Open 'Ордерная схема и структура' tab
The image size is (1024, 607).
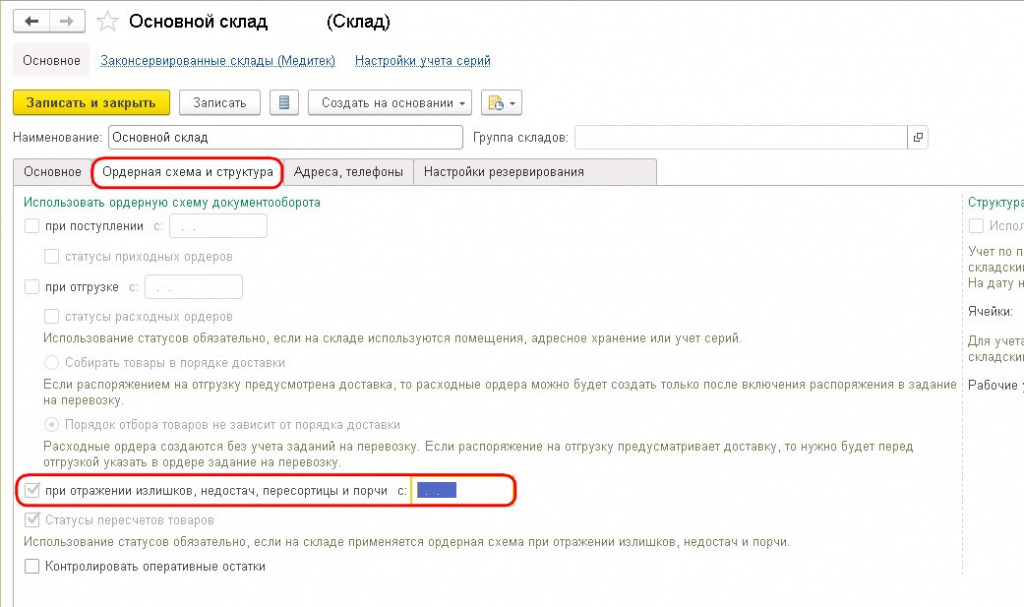click(x=187, y=172)
